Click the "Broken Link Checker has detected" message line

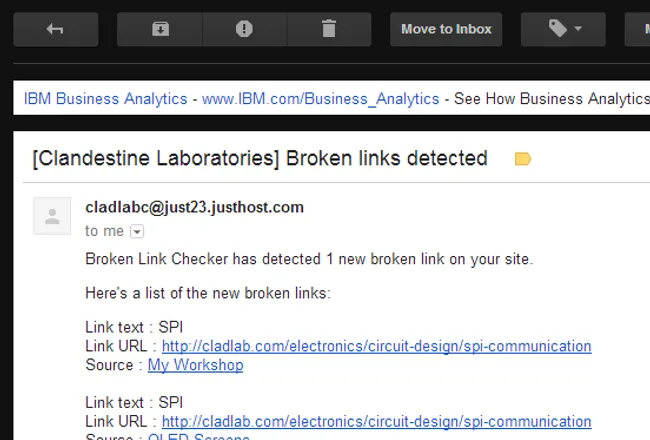(309, 259)
